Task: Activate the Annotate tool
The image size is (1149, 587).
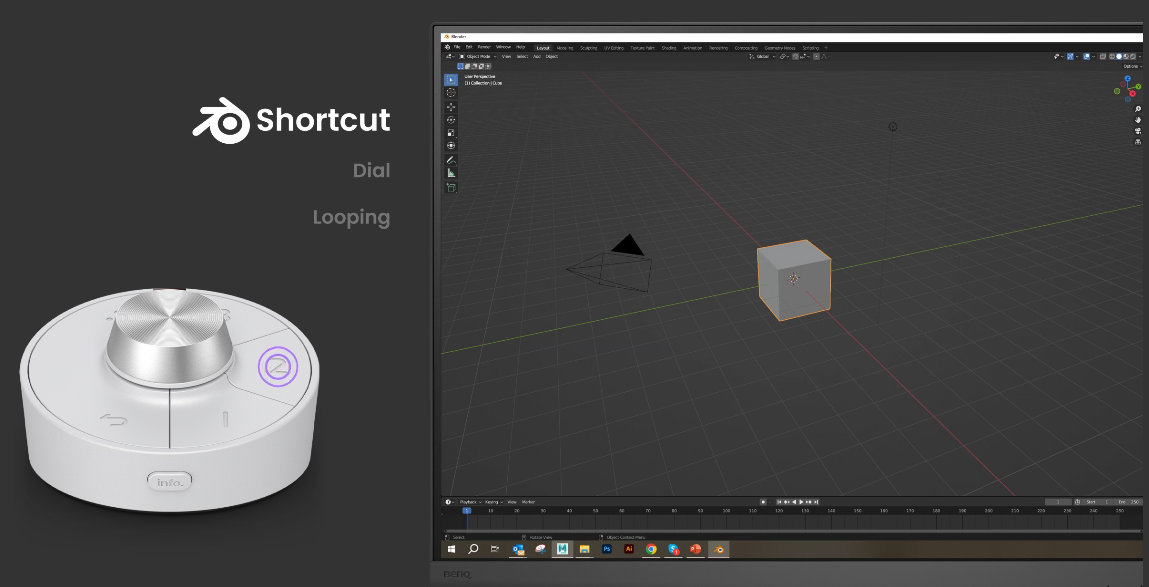Action: pos(451,160)
